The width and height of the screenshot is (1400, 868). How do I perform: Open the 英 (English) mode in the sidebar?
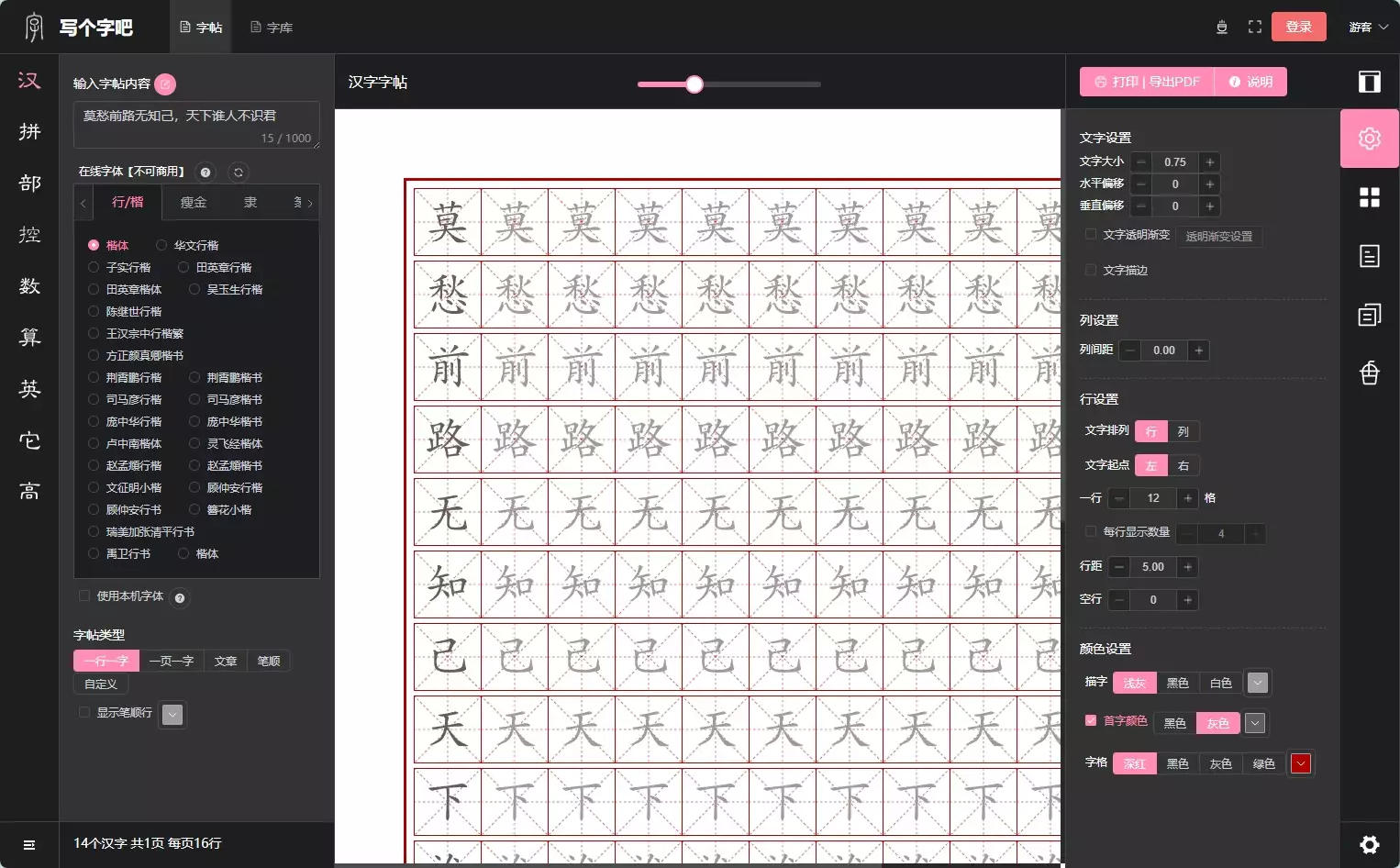point(29,388)
